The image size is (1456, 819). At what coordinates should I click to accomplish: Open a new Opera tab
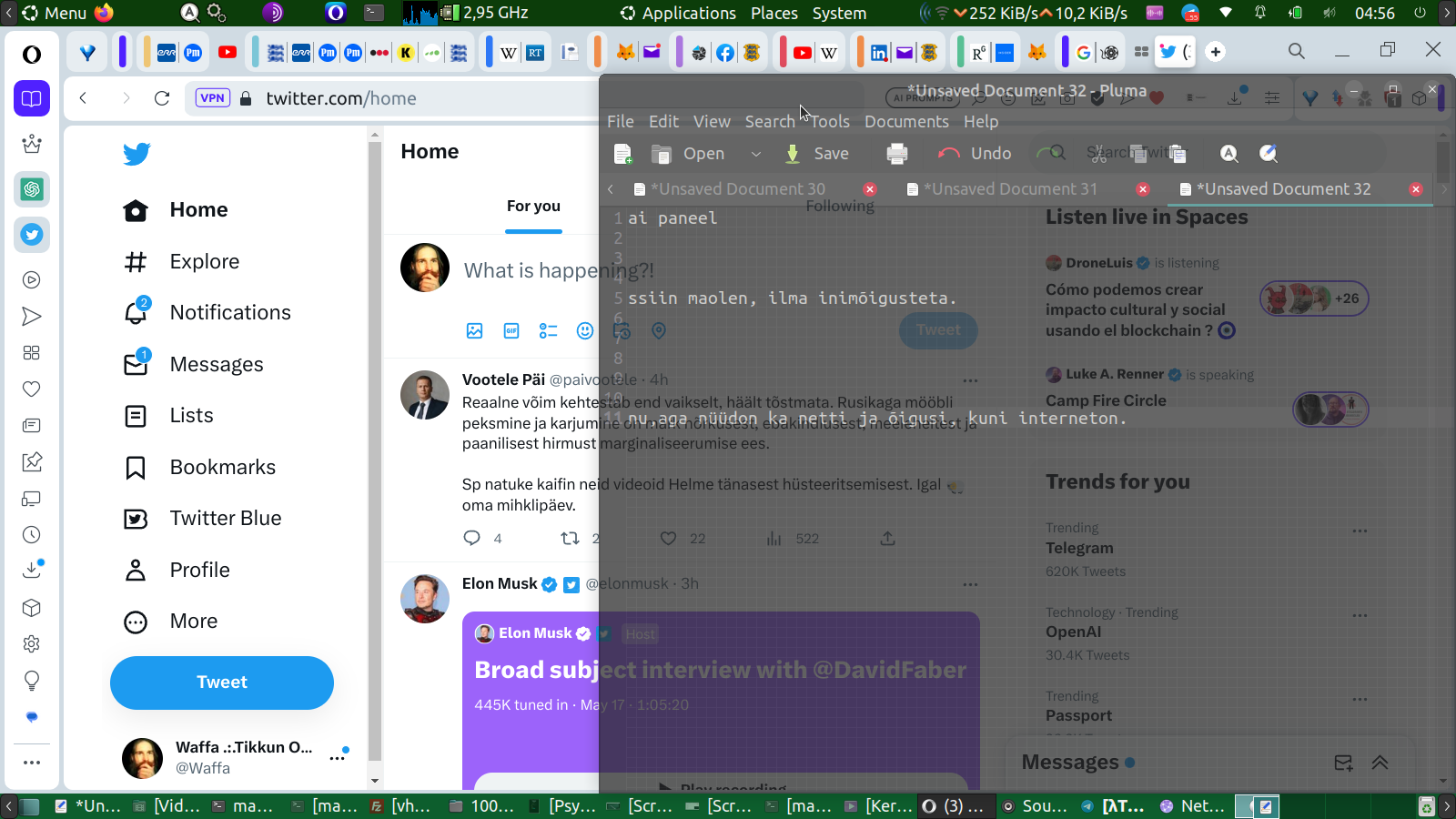[x=1216, y=52]
